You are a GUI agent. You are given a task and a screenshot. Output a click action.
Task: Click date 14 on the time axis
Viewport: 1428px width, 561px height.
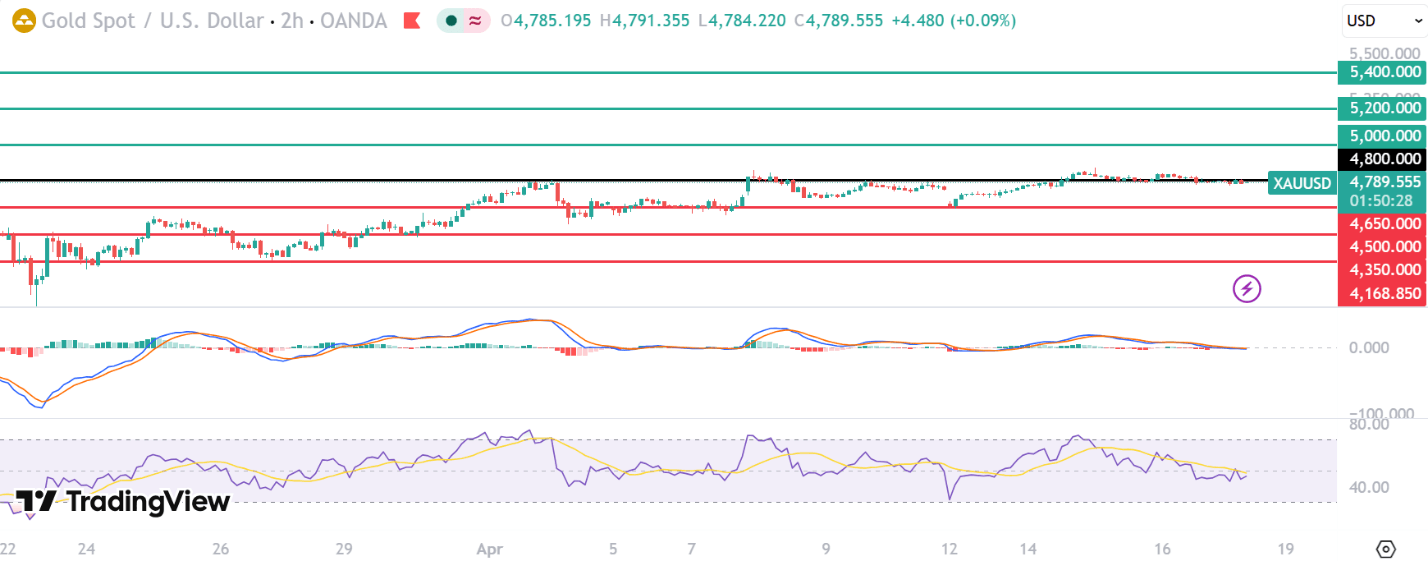click(x=1026, y=549)
